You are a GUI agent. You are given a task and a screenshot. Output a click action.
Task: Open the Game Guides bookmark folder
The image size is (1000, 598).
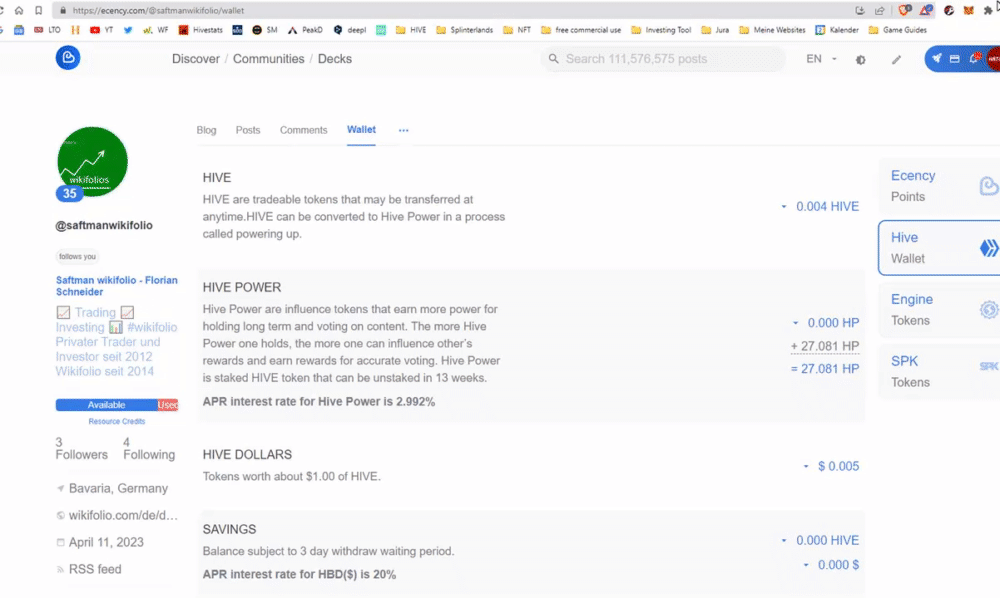[x=898, y=30]
